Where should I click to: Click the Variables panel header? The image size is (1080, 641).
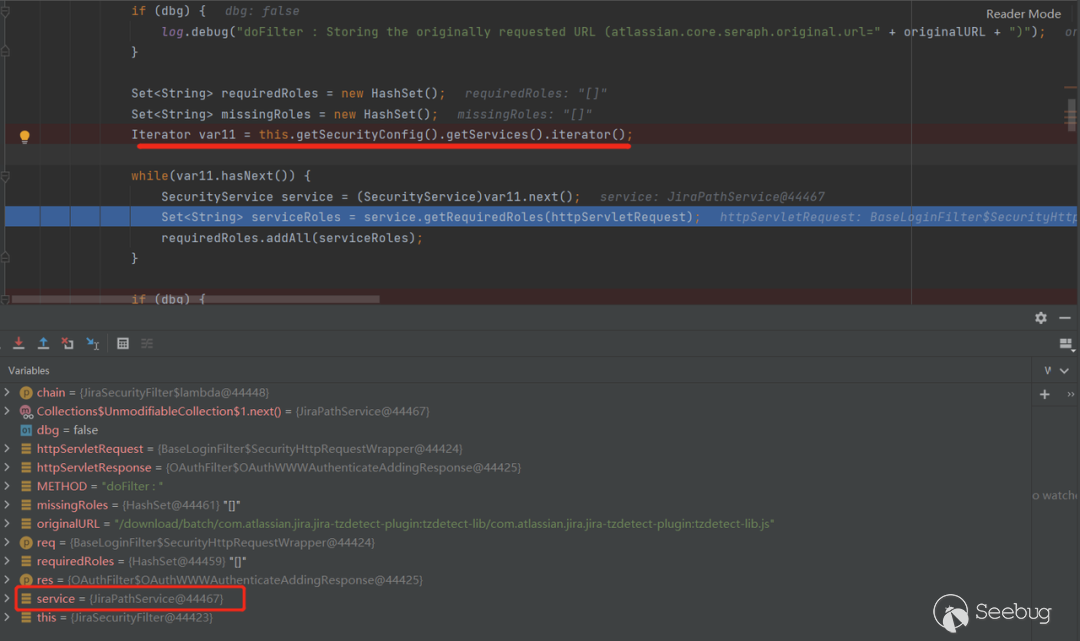click(29, 370)
